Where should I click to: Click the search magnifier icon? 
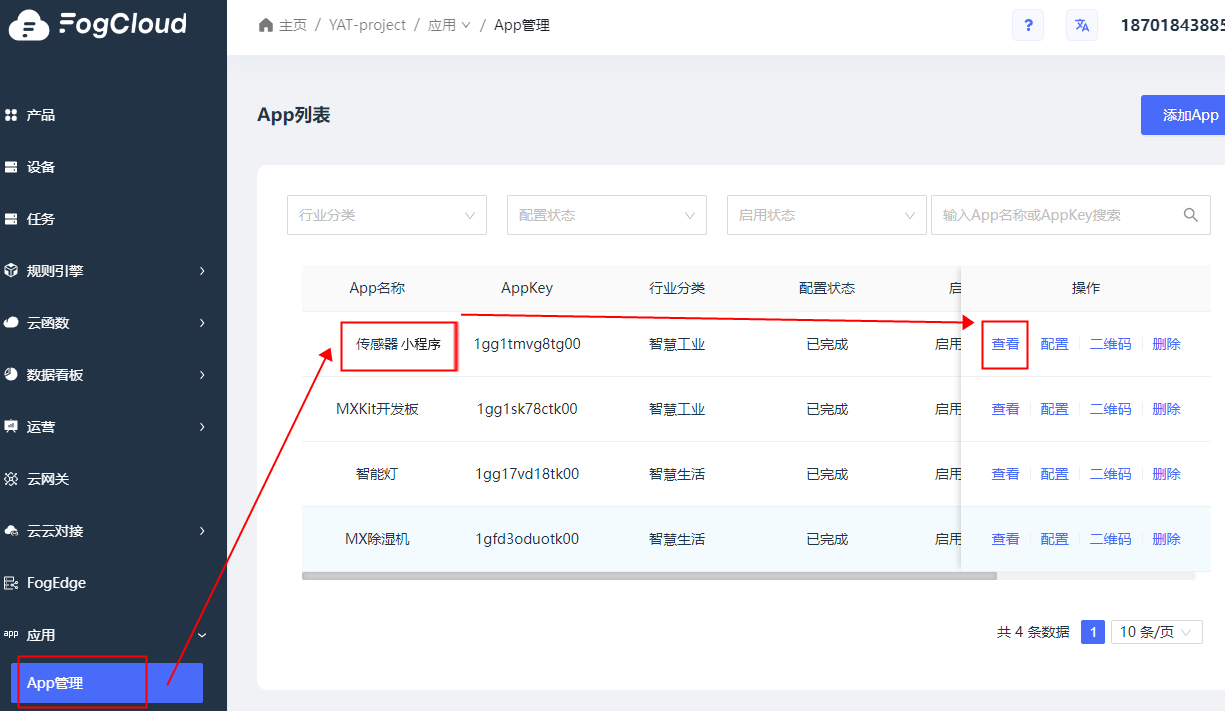(x=1190, y=215)
